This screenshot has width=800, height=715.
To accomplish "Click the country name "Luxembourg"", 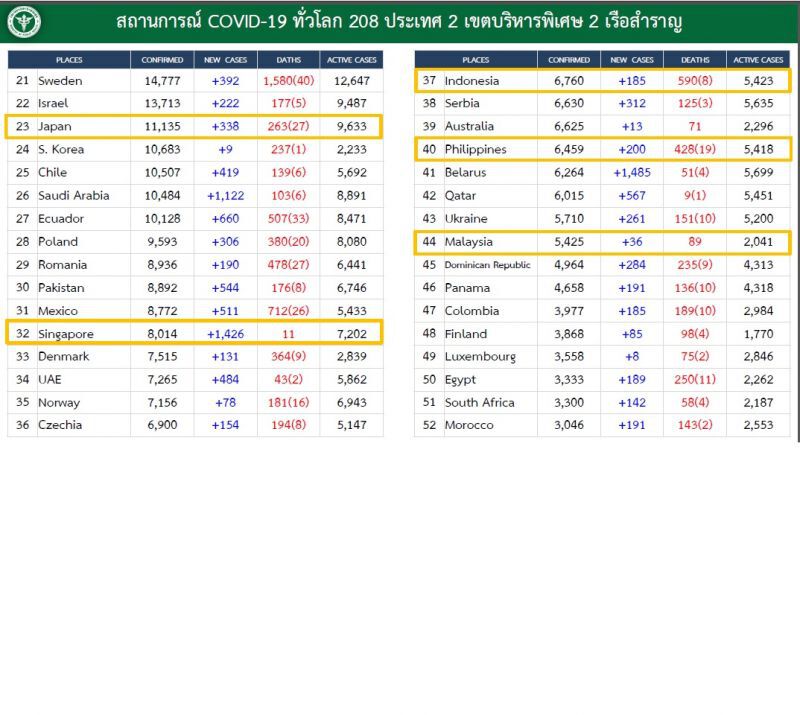I will pyautogui.click(x=480, y=357).
